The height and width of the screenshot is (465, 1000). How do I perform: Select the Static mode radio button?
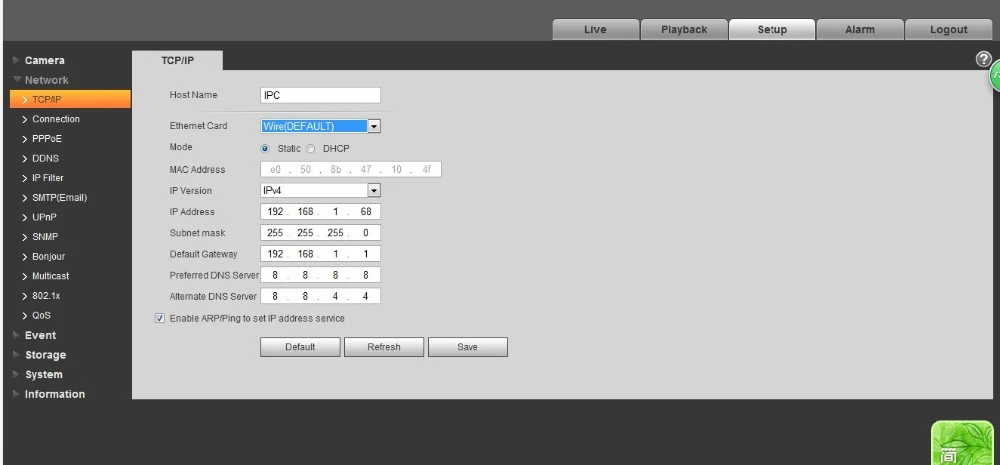click(266, 149)
